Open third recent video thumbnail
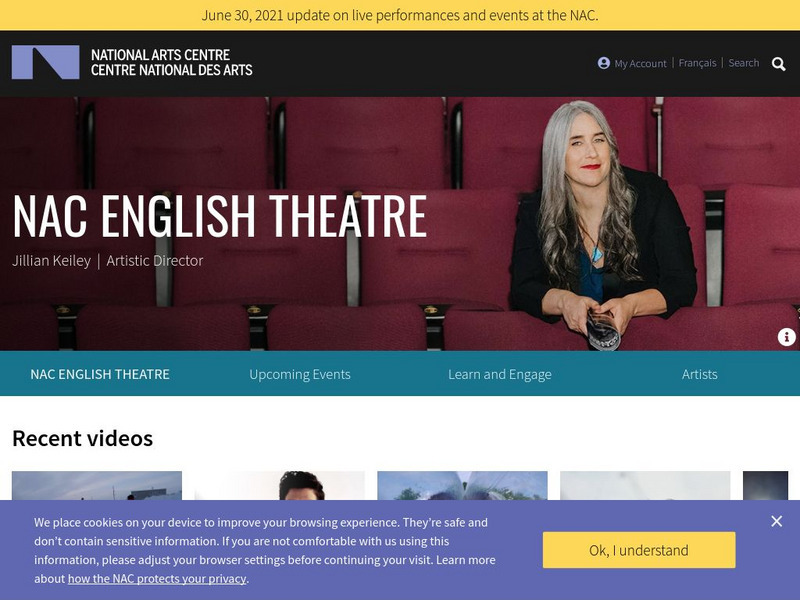Screen dimensions: 800x600 click(x=462, y=485)
